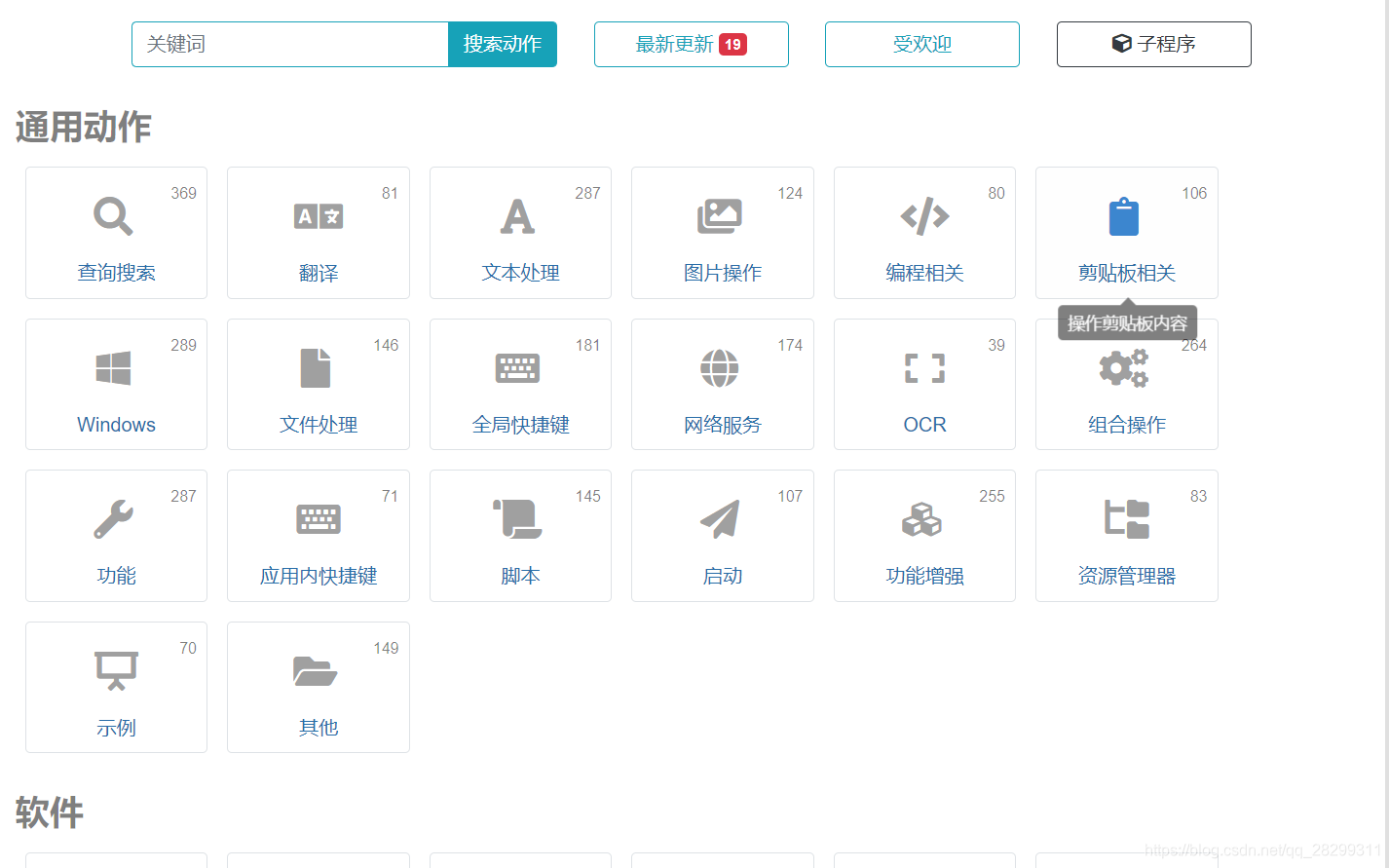
Task: Open the 剪贴板相关 category link
Action: point(1127,273)
